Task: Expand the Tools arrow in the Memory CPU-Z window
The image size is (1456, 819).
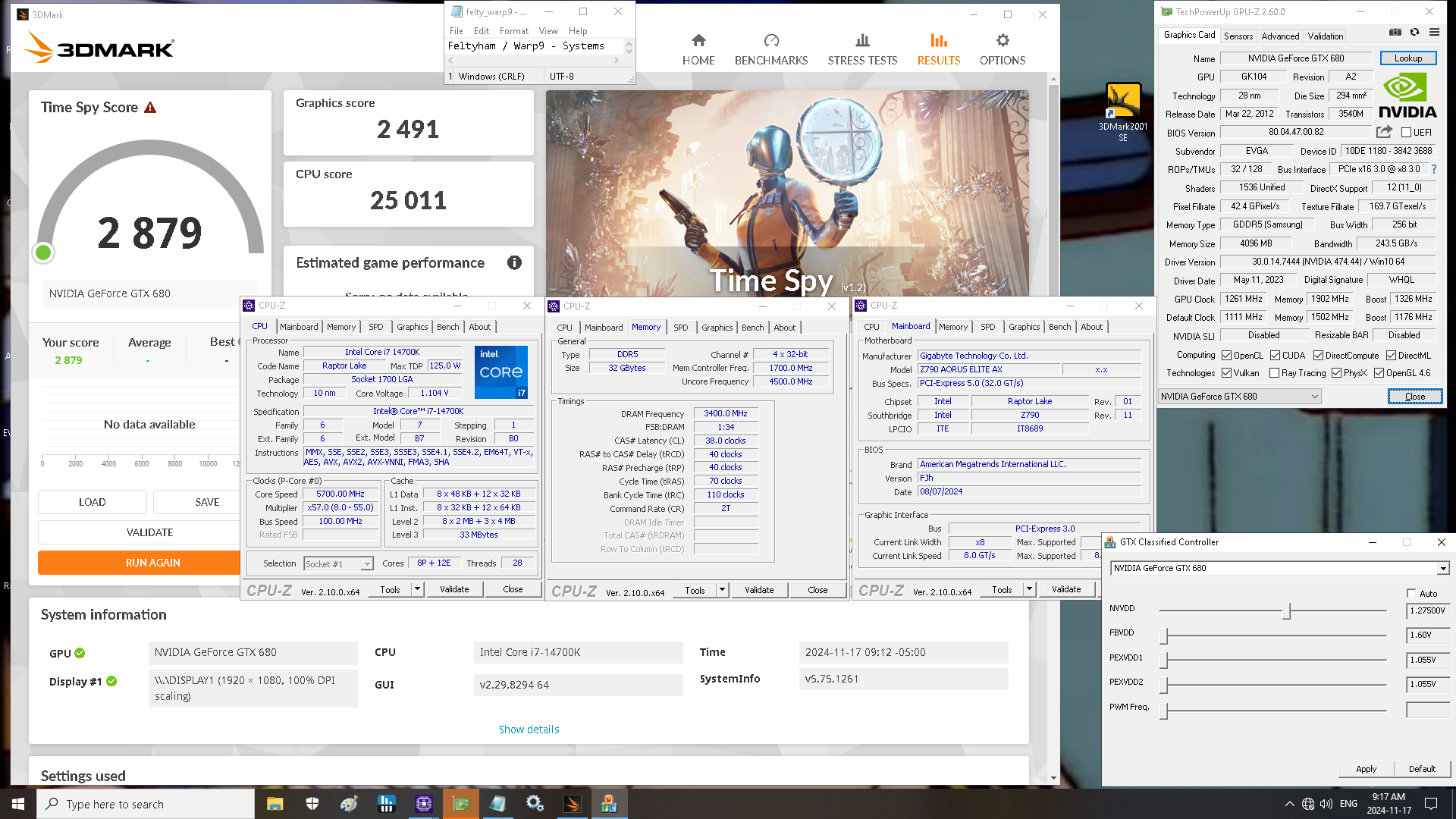Action: [722, 590]
